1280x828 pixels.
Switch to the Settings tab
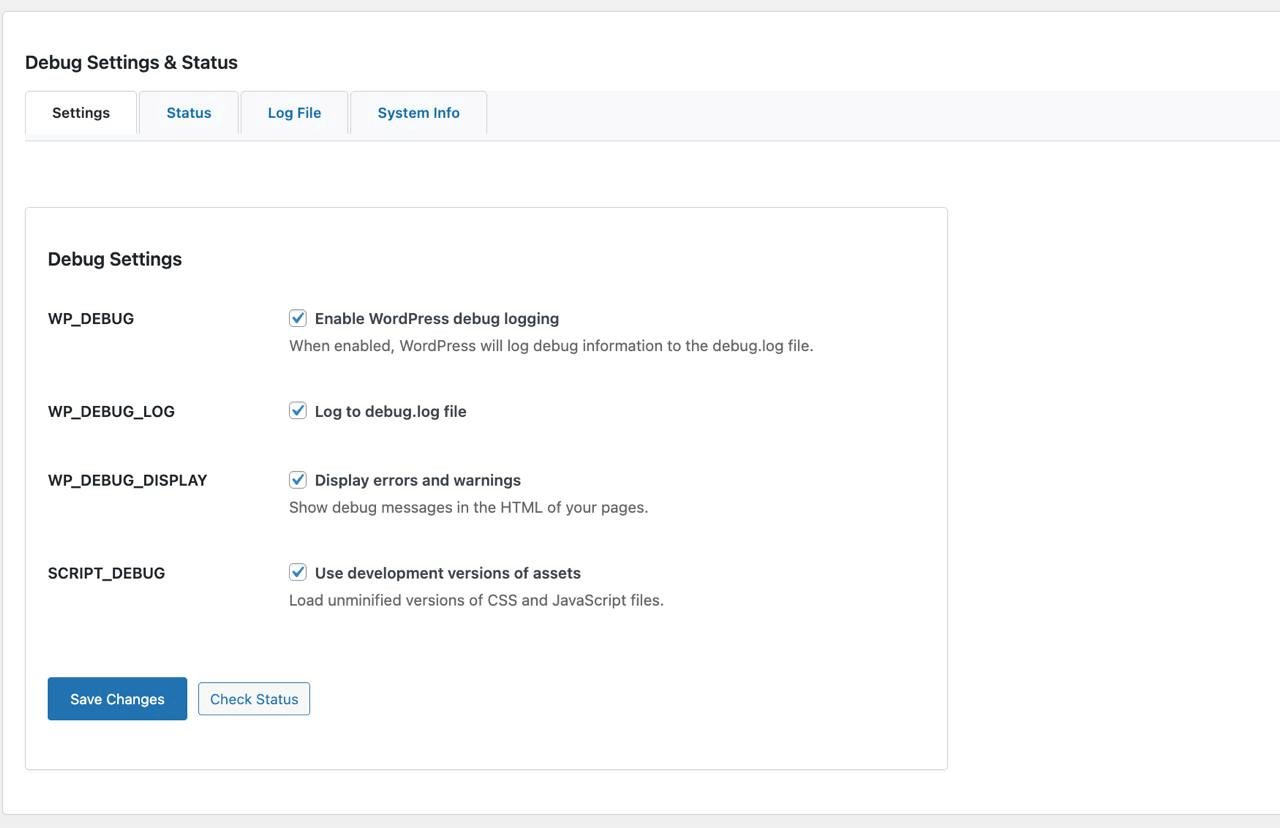[x=81, y=113]
